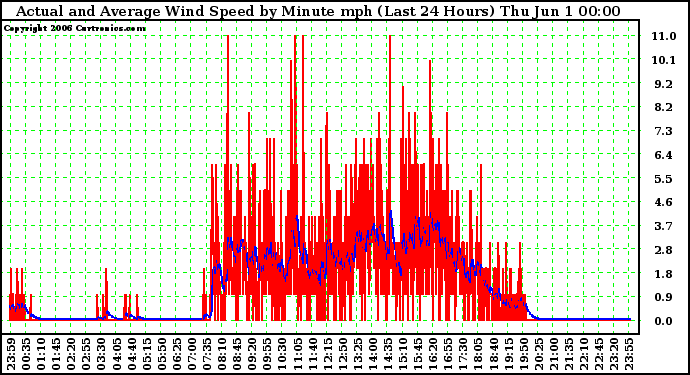
Task: Click the 07:35 time label
Action: click(x=207, y=354)
